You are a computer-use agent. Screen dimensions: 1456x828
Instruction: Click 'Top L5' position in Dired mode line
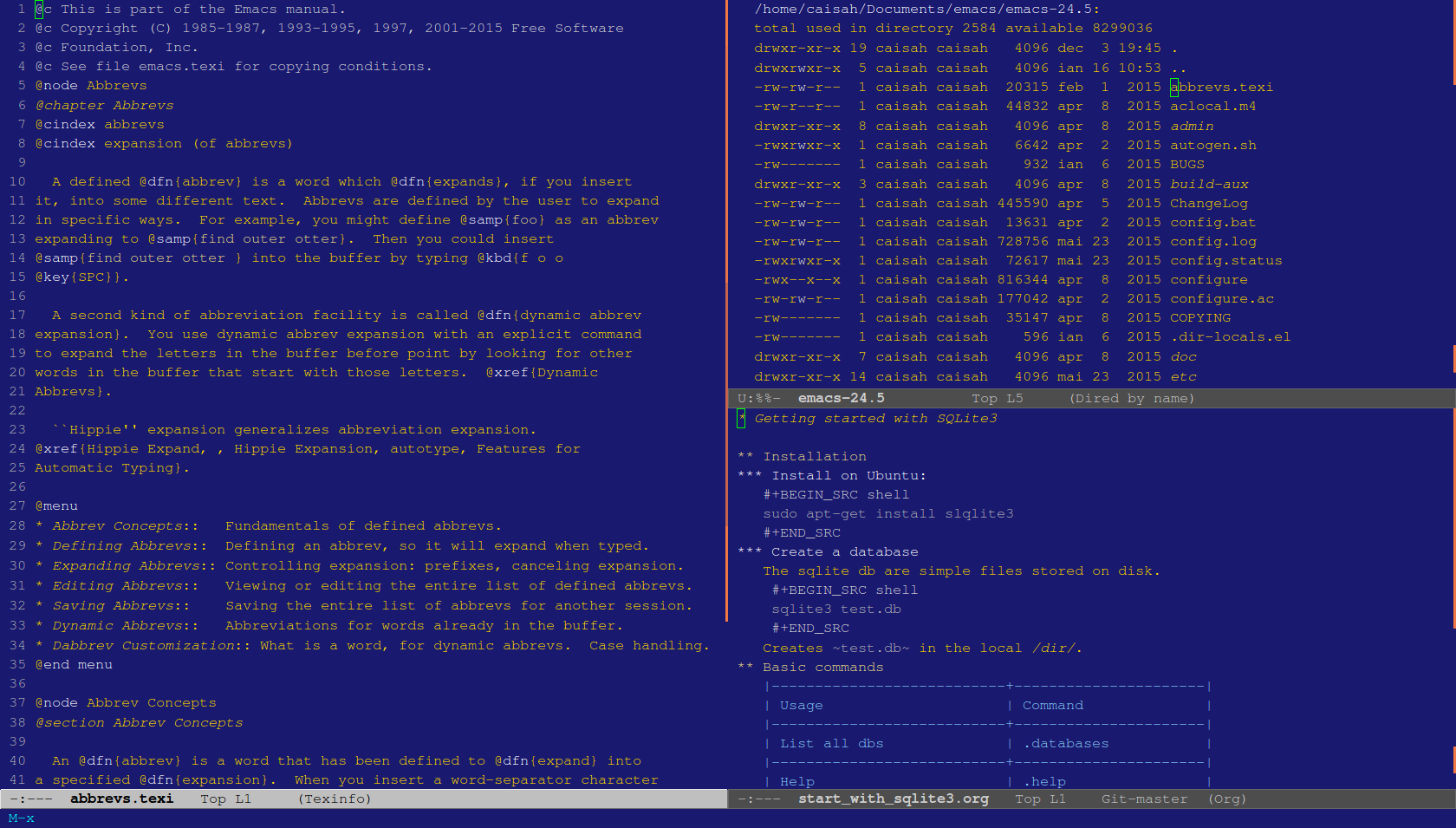pos(997,398)
